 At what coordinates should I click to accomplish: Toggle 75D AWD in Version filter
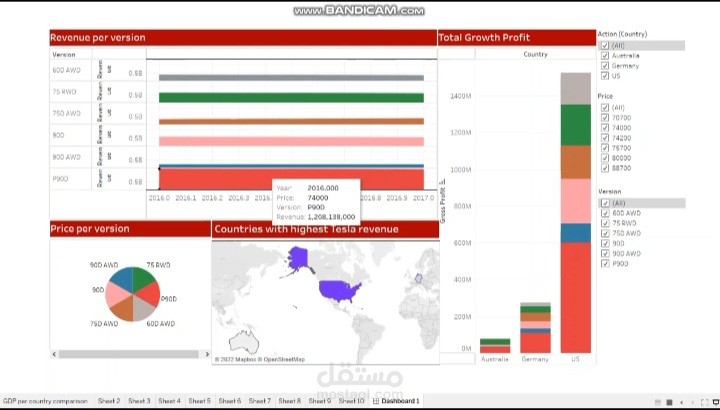coord(605,233)
